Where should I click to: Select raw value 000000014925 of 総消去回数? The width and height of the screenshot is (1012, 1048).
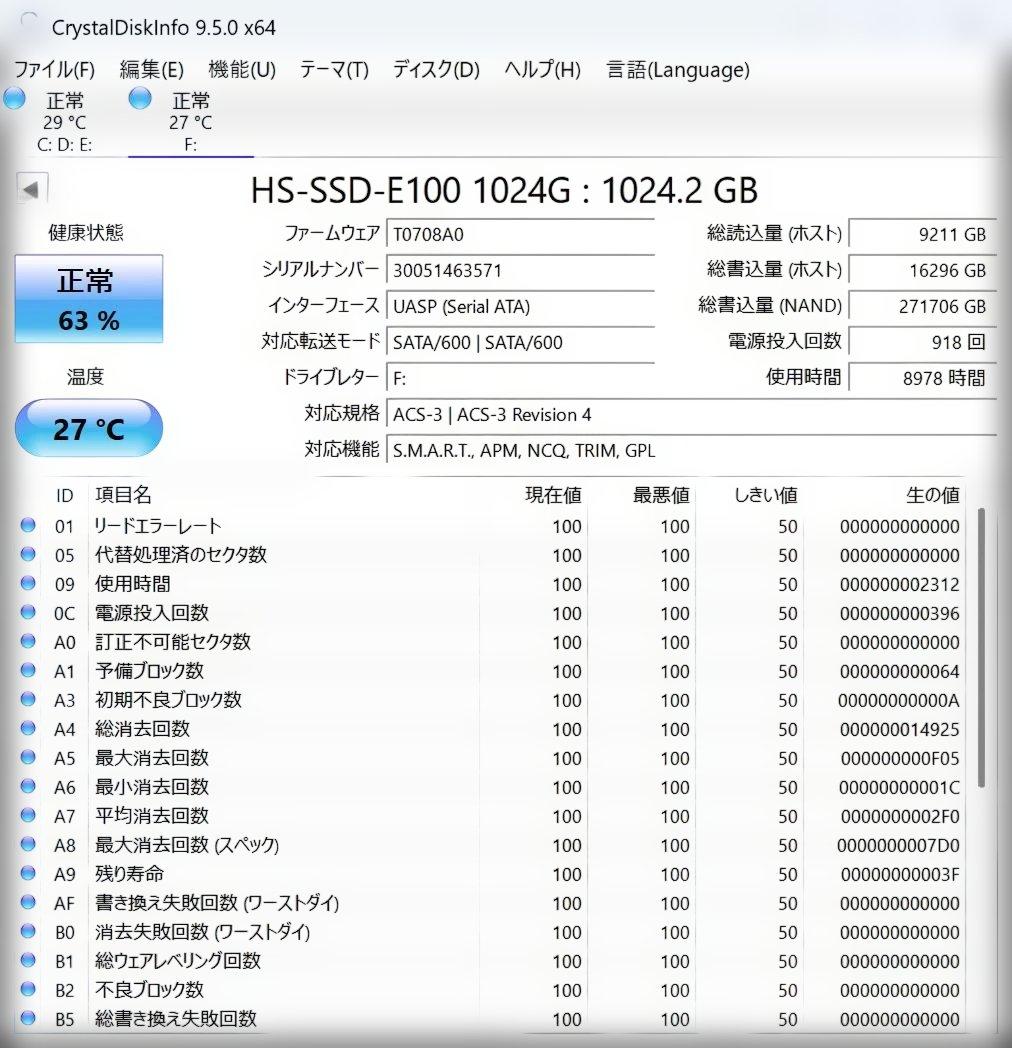coord(900,730)
